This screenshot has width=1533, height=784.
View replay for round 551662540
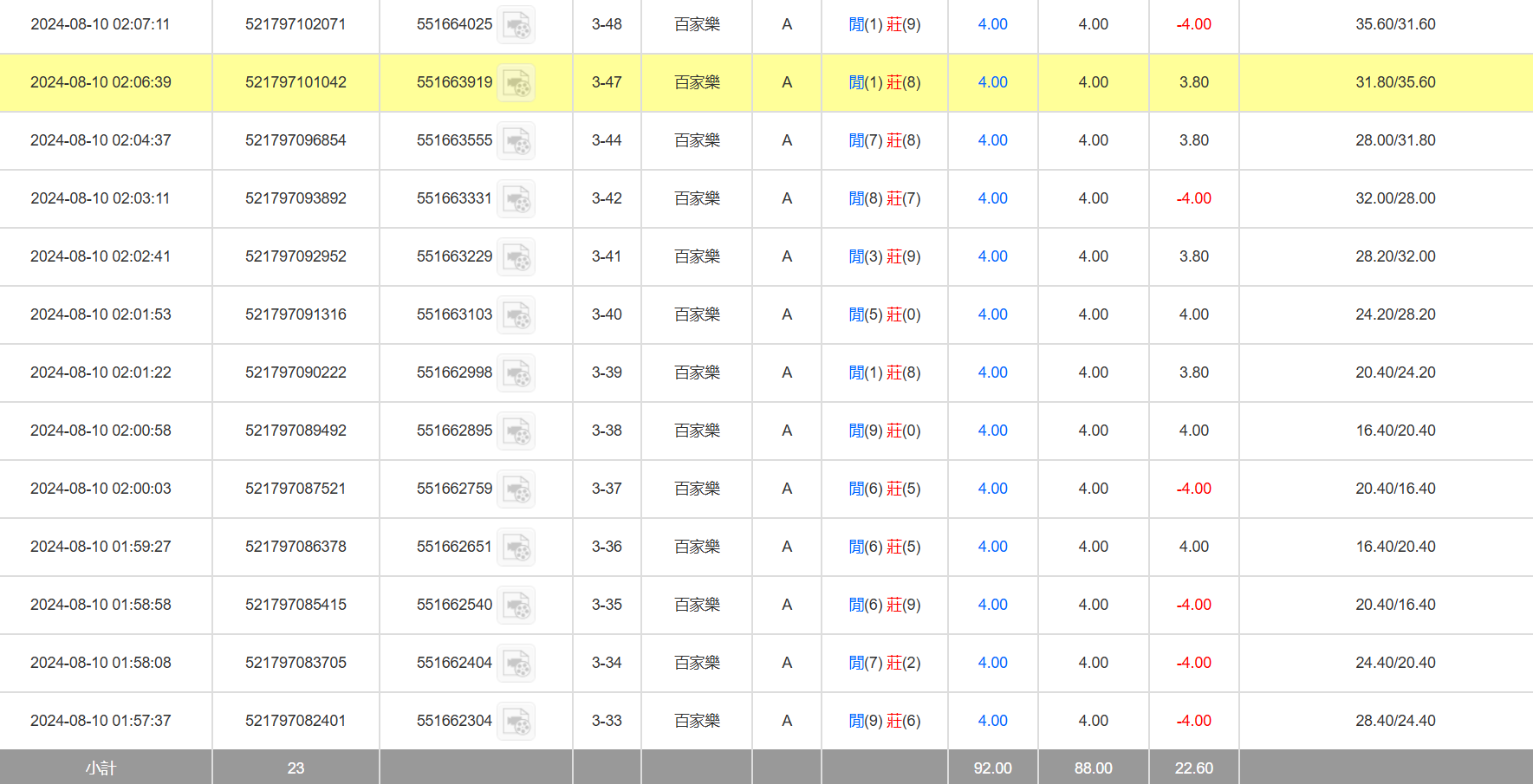[x=516, y=606]
